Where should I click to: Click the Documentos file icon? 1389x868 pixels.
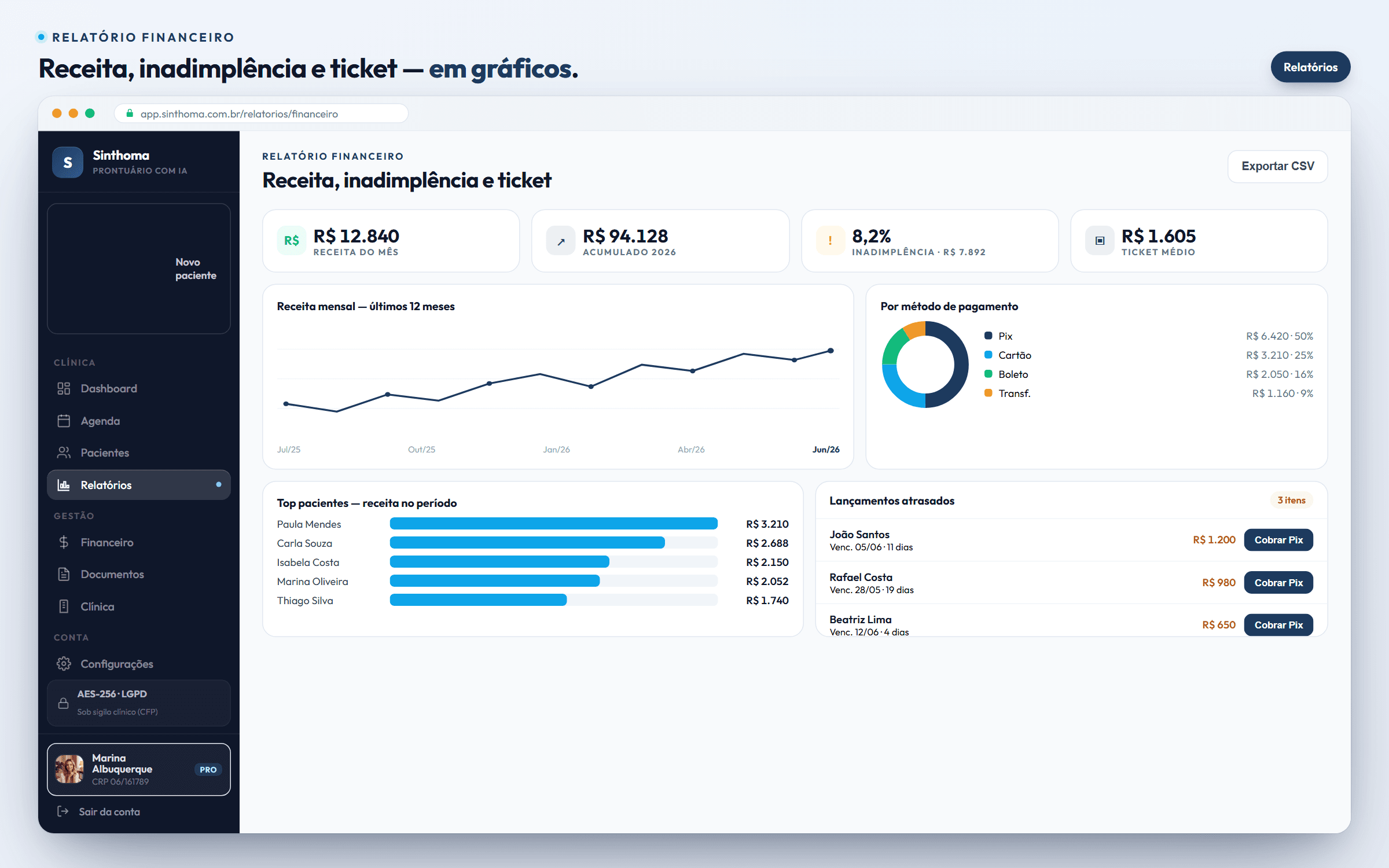[x=64, y=574]
